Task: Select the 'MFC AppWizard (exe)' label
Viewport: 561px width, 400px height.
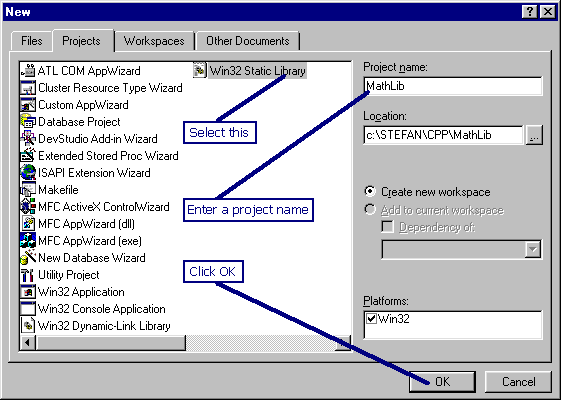Action: point(90,241)
